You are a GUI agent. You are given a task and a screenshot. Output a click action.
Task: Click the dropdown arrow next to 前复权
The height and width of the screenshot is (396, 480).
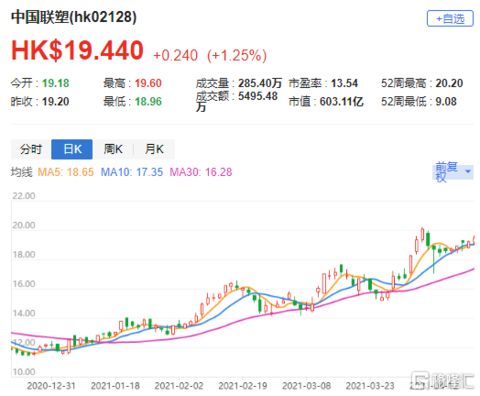tap(468, 171)
